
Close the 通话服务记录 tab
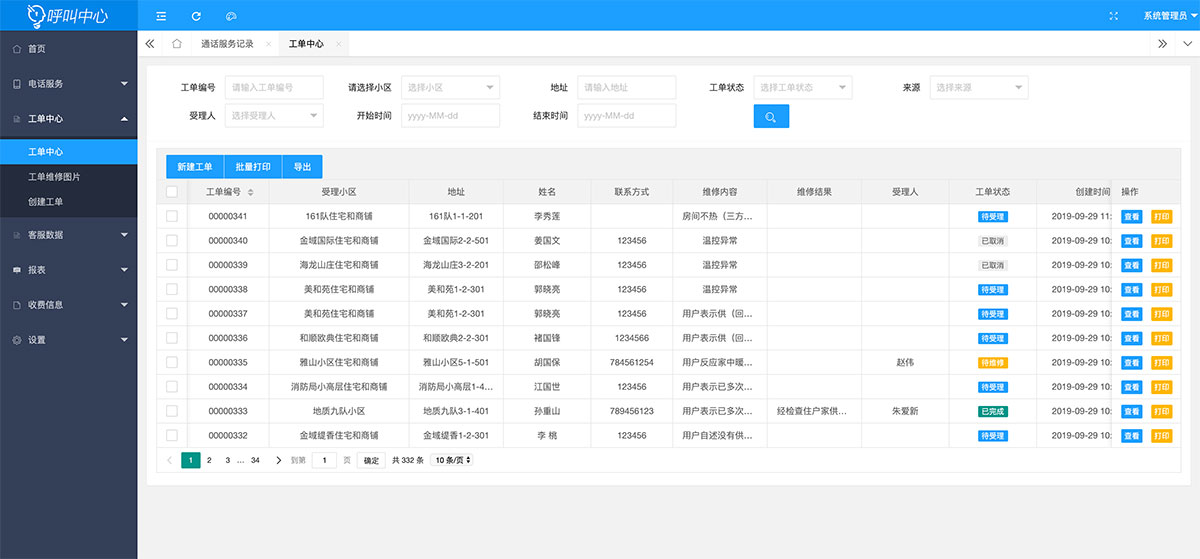click(266, 44)
